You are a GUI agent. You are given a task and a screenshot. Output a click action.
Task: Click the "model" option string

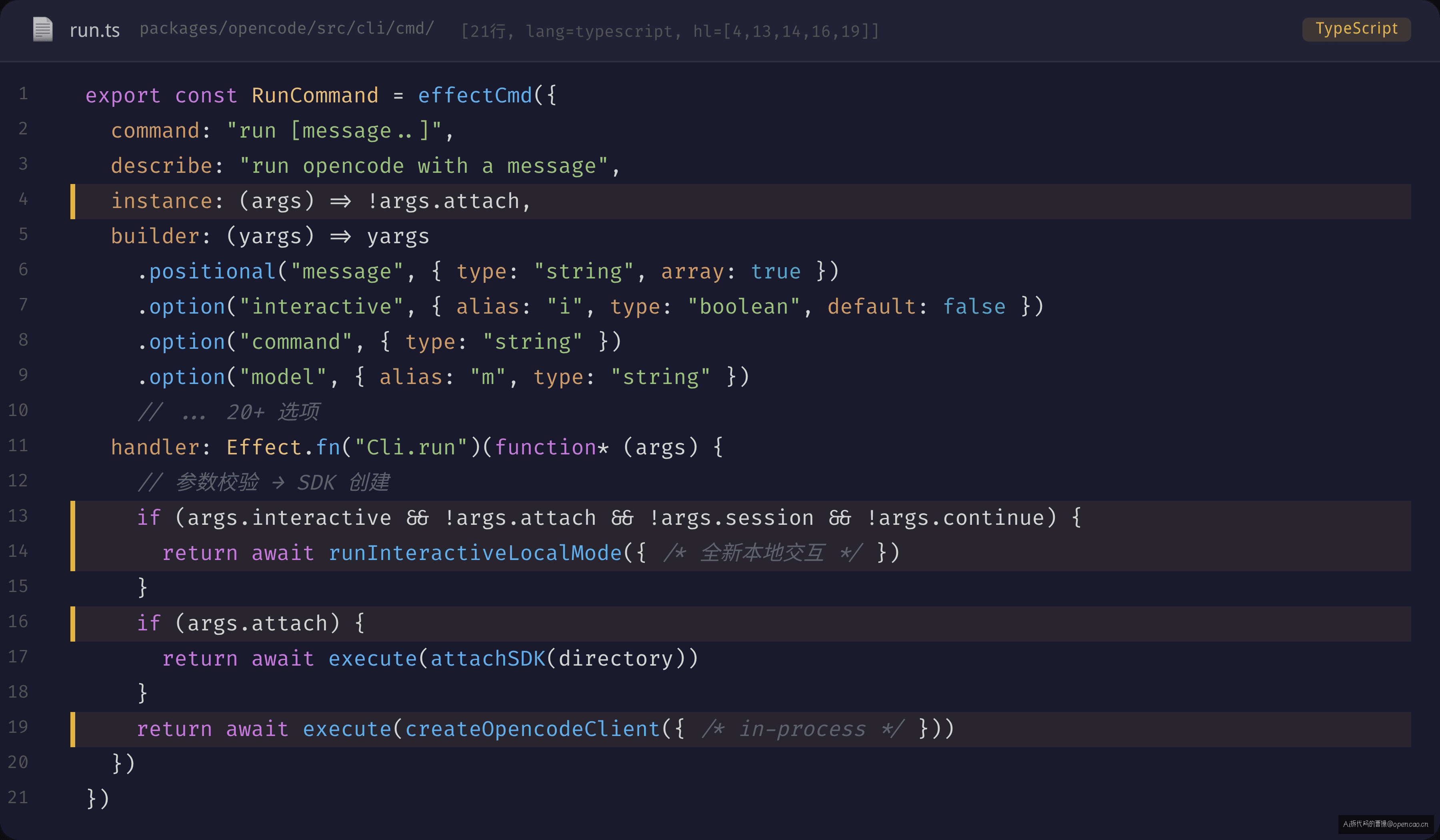click(283, 377)
